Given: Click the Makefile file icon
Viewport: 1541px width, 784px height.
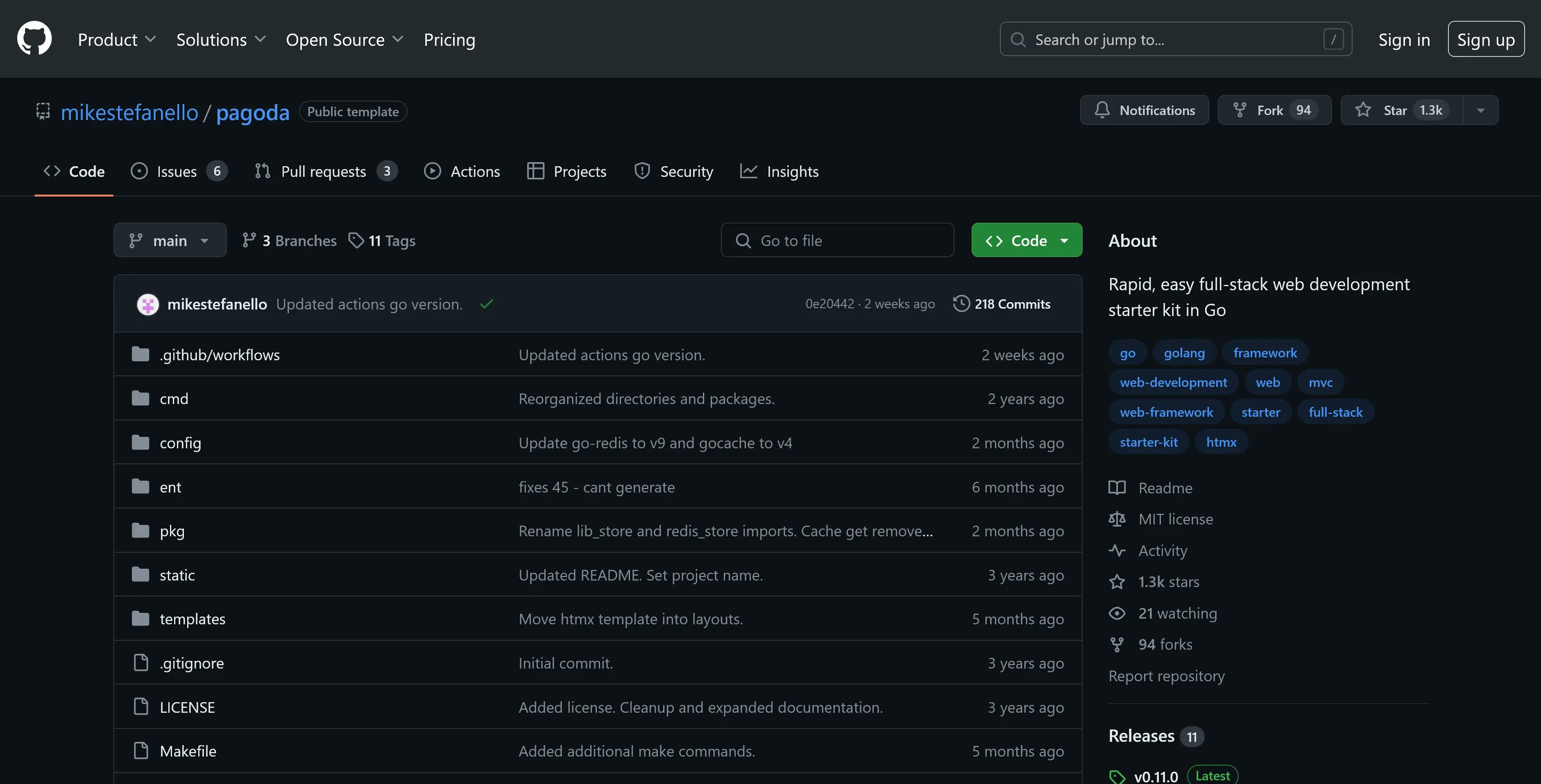Looking at the screenshot, I should [141, 750].
